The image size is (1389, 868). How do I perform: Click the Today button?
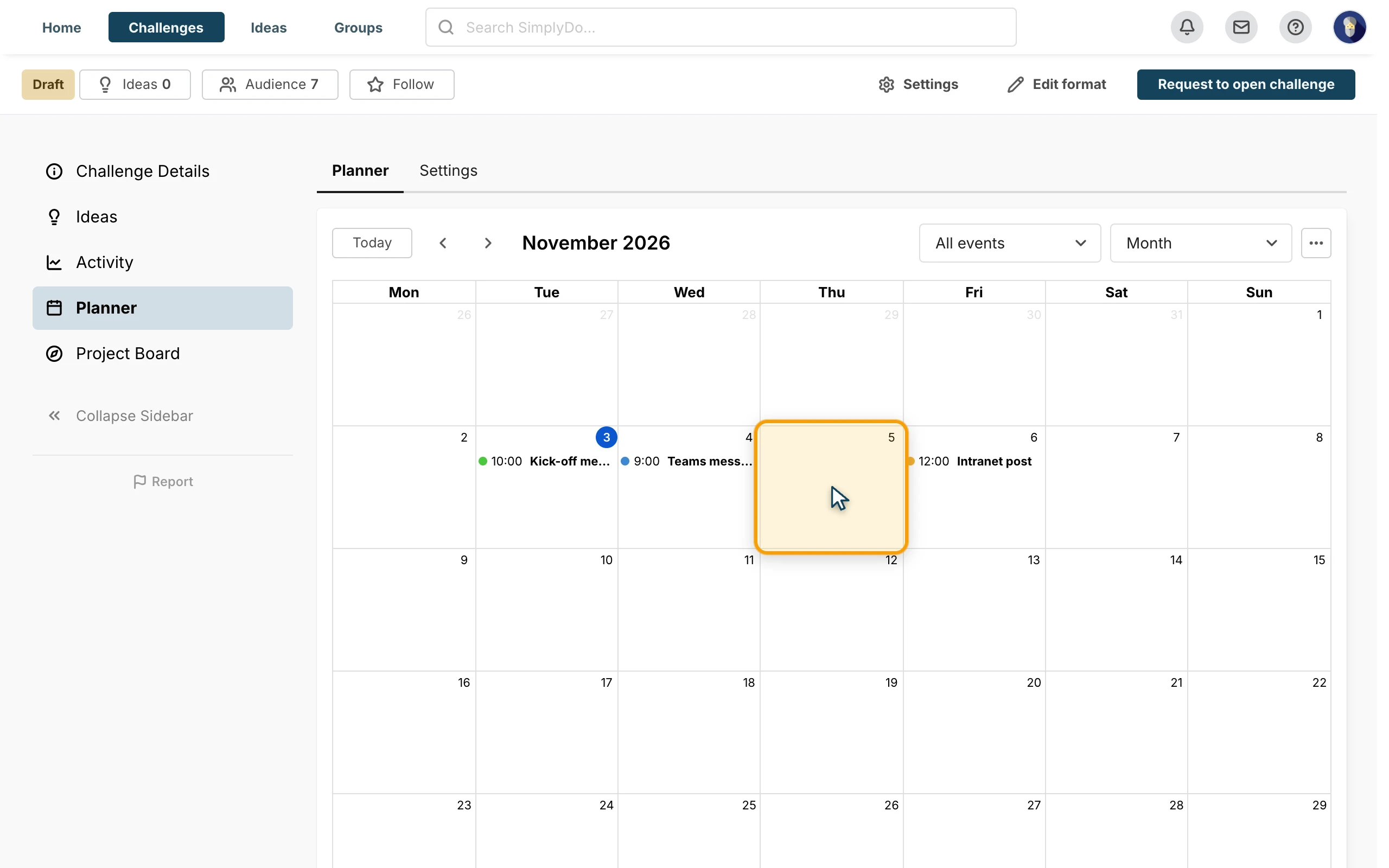[x=372, y=243]
